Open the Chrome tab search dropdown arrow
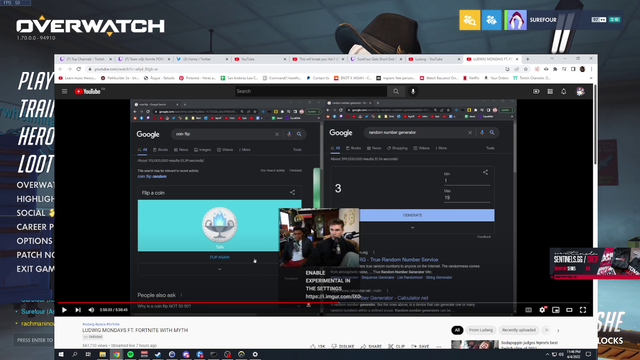The height and width of the screenshot is (360, 640). pos(552,59)
